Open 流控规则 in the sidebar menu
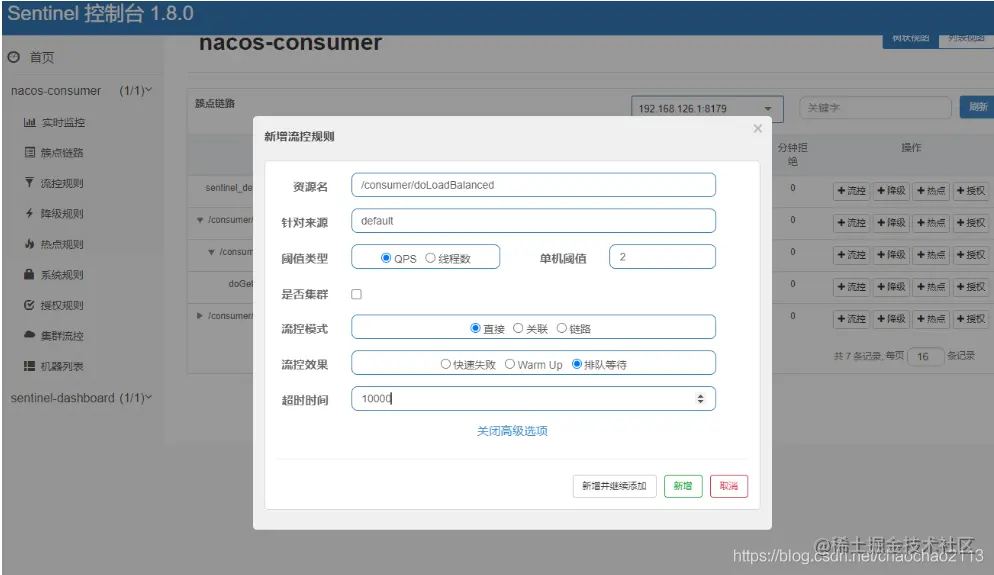 62,183
